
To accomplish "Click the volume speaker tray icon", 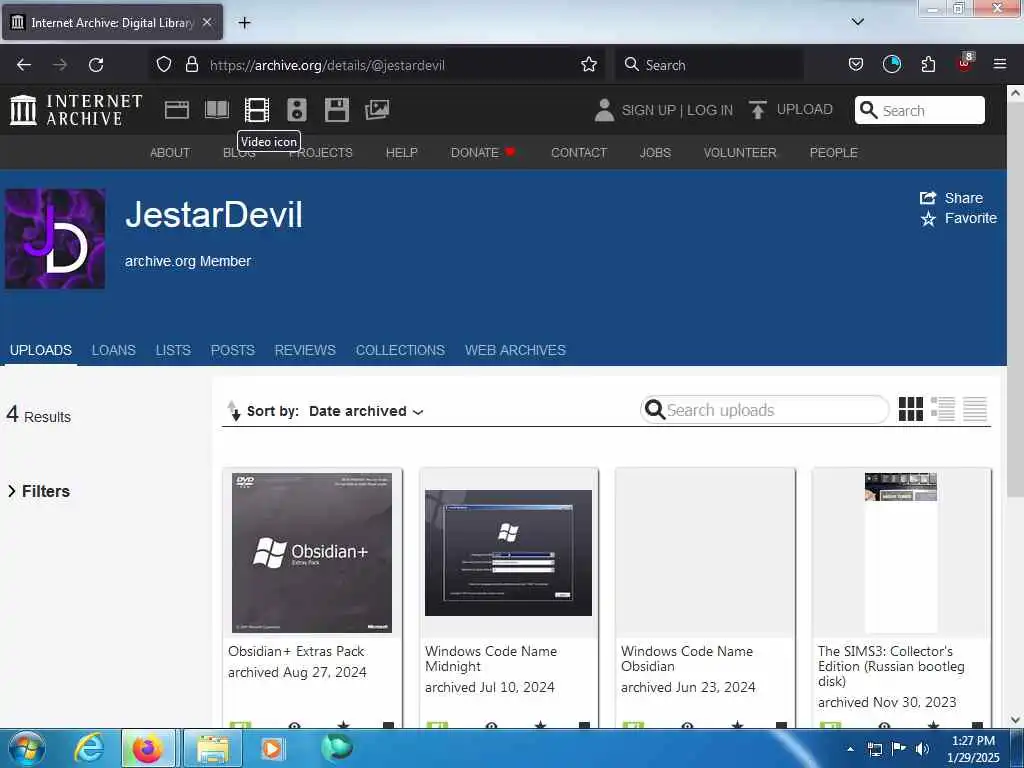I will (x=921, y=749).
